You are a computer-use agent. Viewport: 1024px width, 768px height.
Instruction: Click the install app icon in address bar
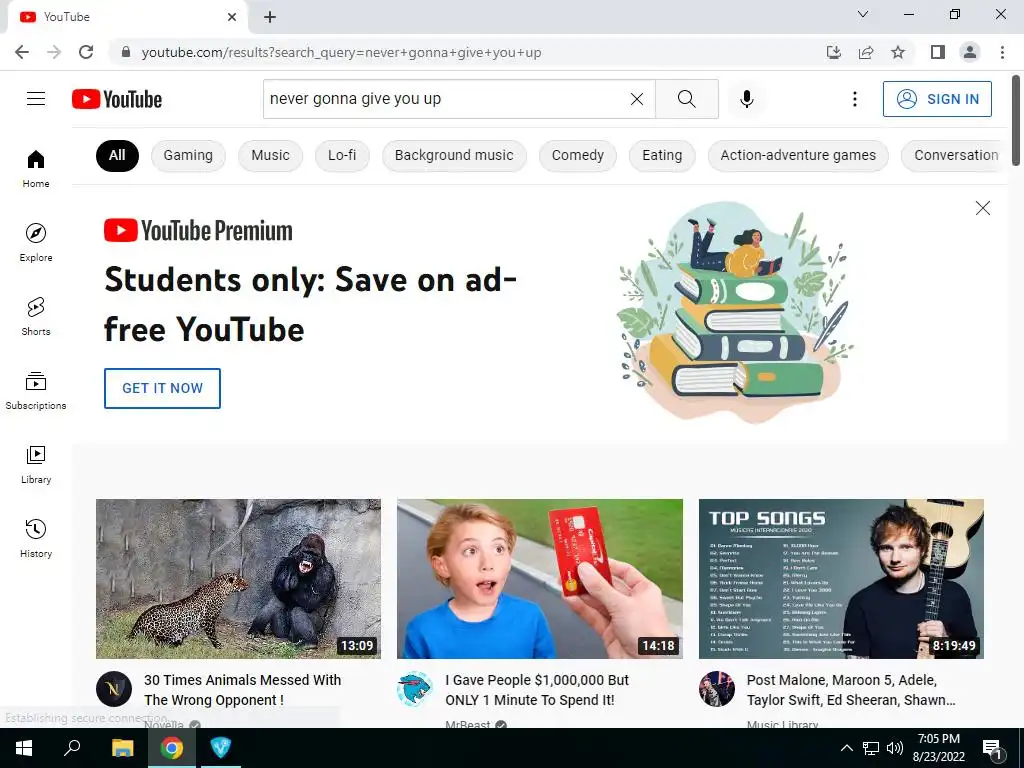pos(833,52)
